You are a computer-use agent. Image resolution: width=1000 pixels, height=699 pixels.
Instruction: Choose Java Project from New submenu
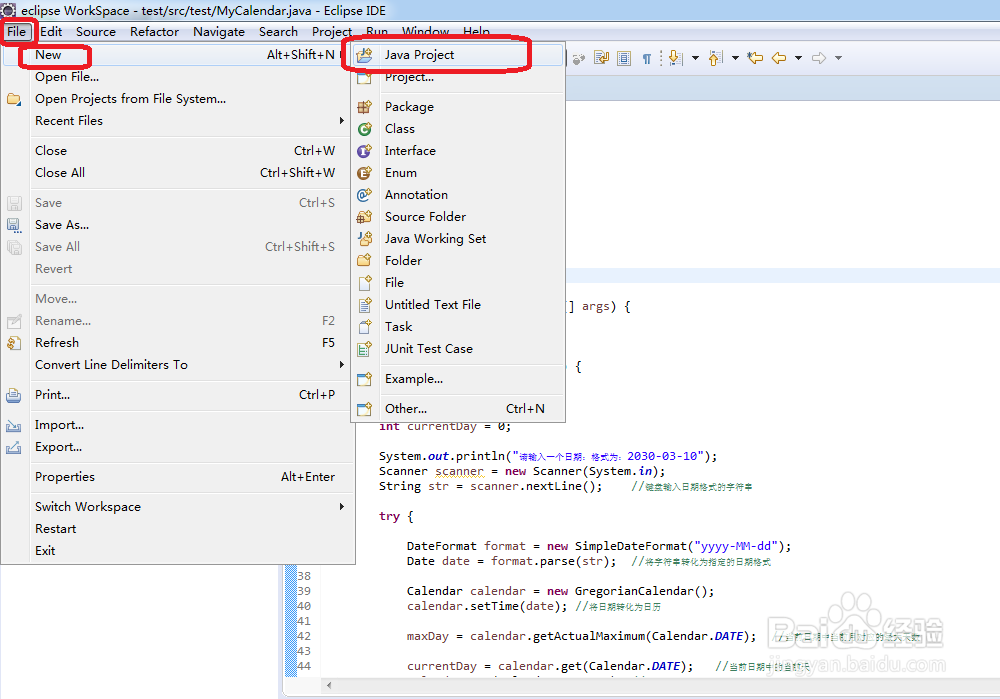tap(458, 55)
